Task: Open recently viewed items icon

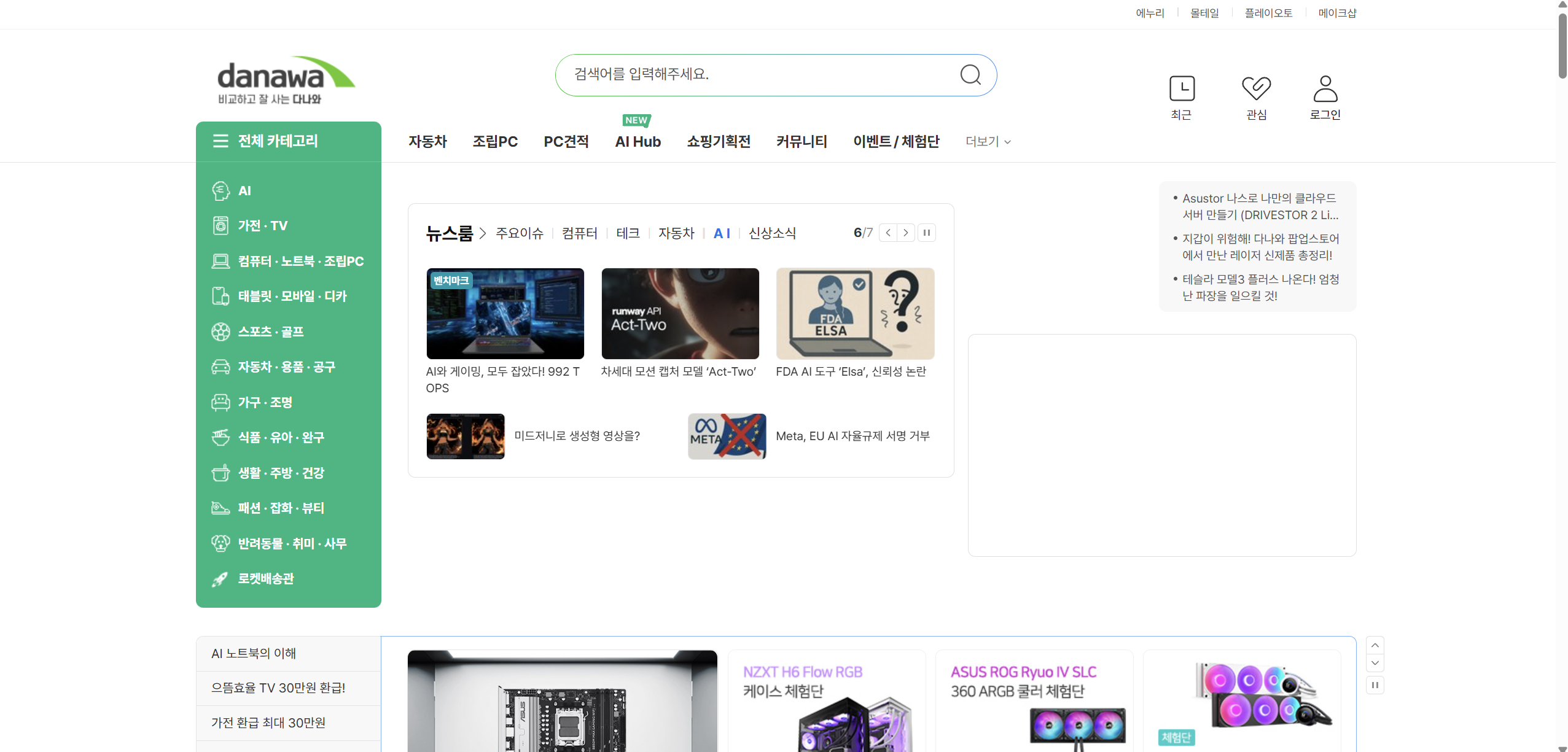Action: pyautogui.click(x=1181, y=89)
